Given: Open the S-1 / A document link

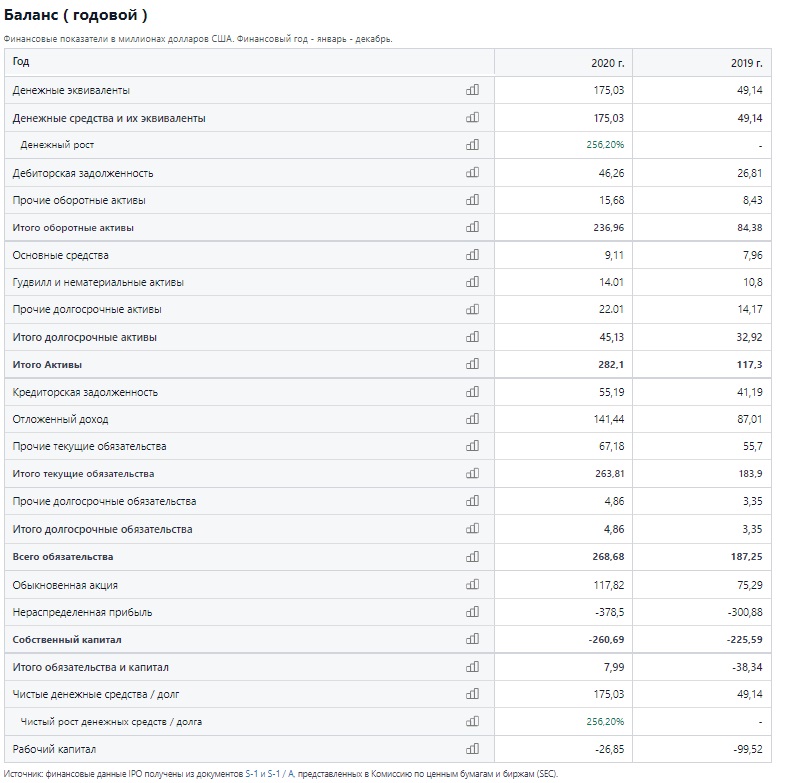Looking at the screenshot, I should [280, 774].
